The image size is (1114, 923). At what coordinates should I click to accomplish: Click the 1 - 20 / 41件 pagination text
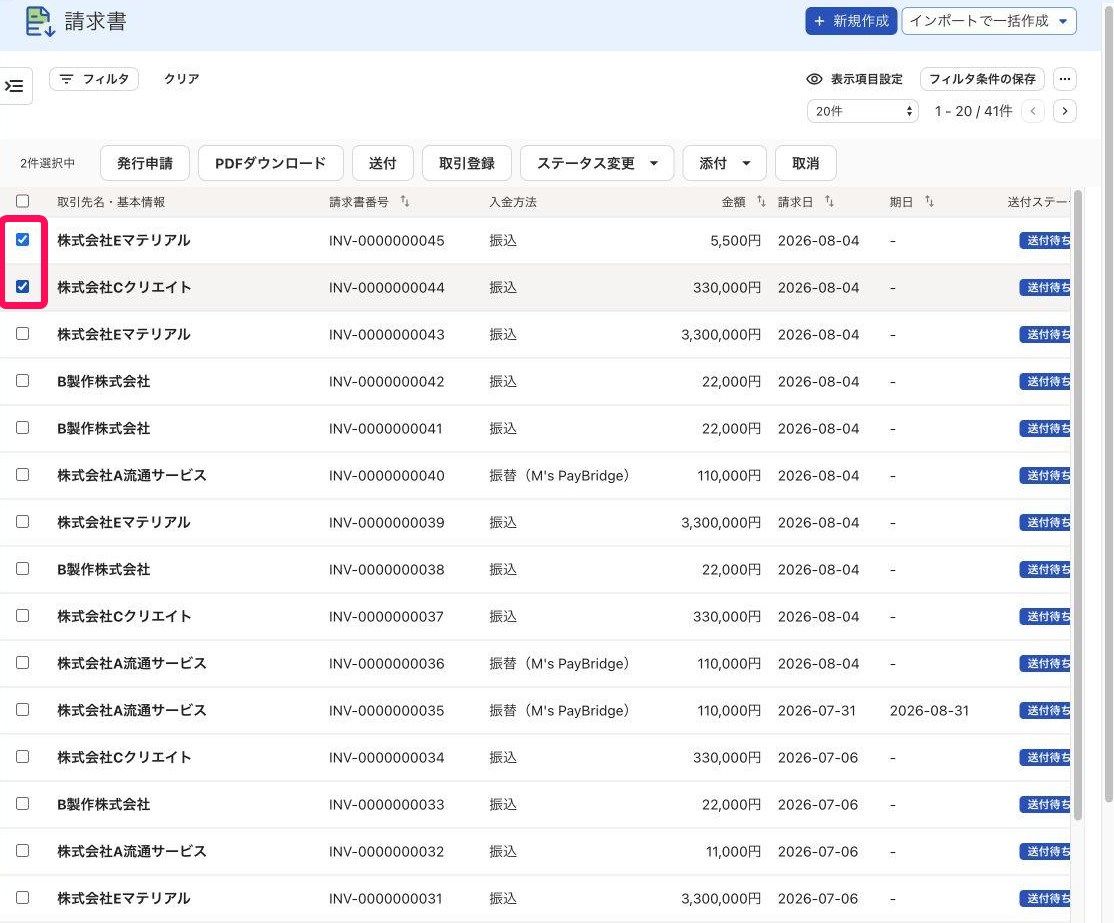(973, 111)
